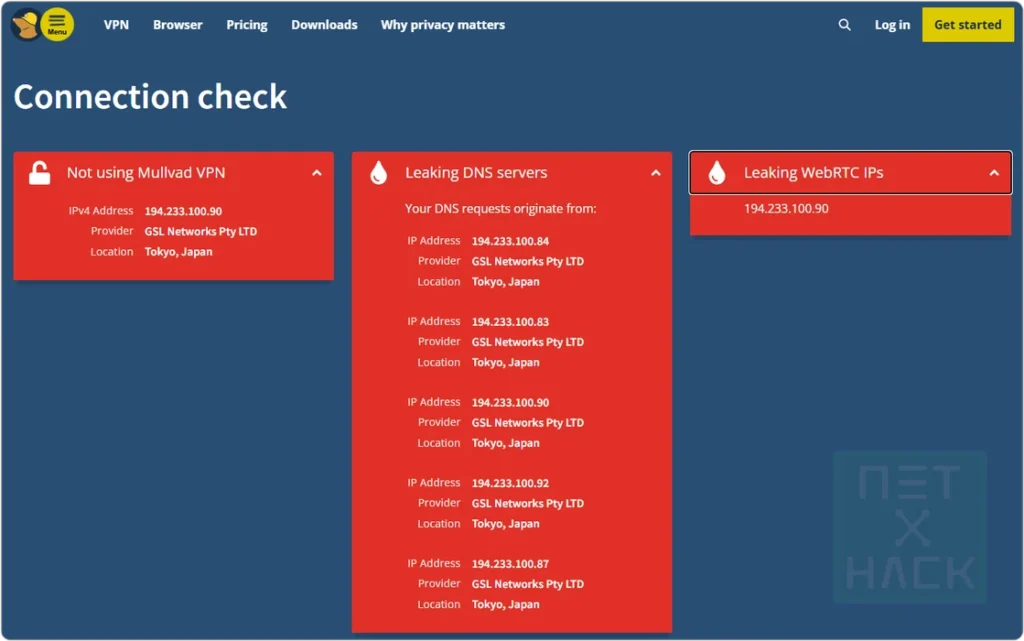Click the Mullvad mole logo

point(24,24)
